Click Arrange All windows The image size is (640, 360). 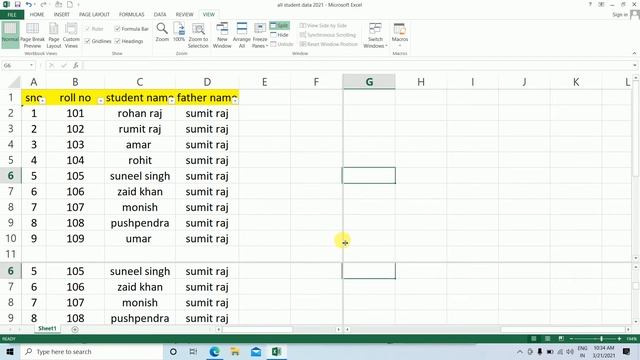pyautogui.click(x=242, y=36)
